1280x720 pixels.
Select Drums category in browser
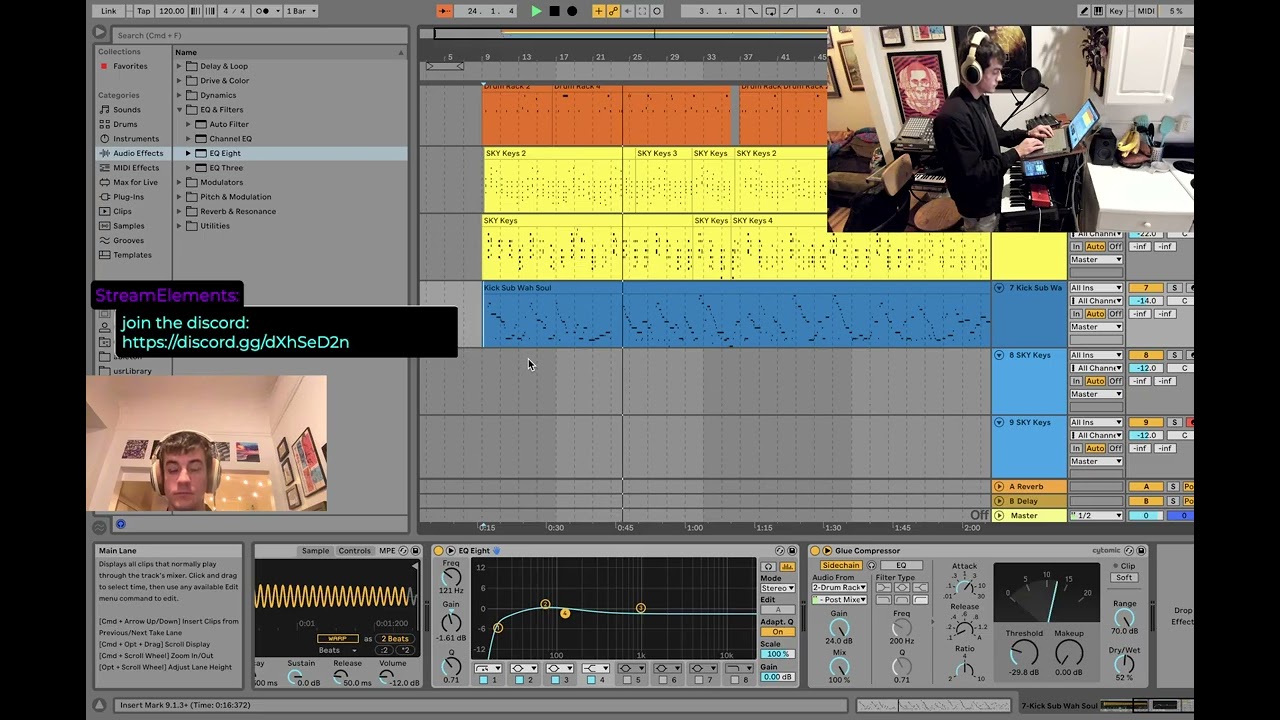[x=125, y=124]
